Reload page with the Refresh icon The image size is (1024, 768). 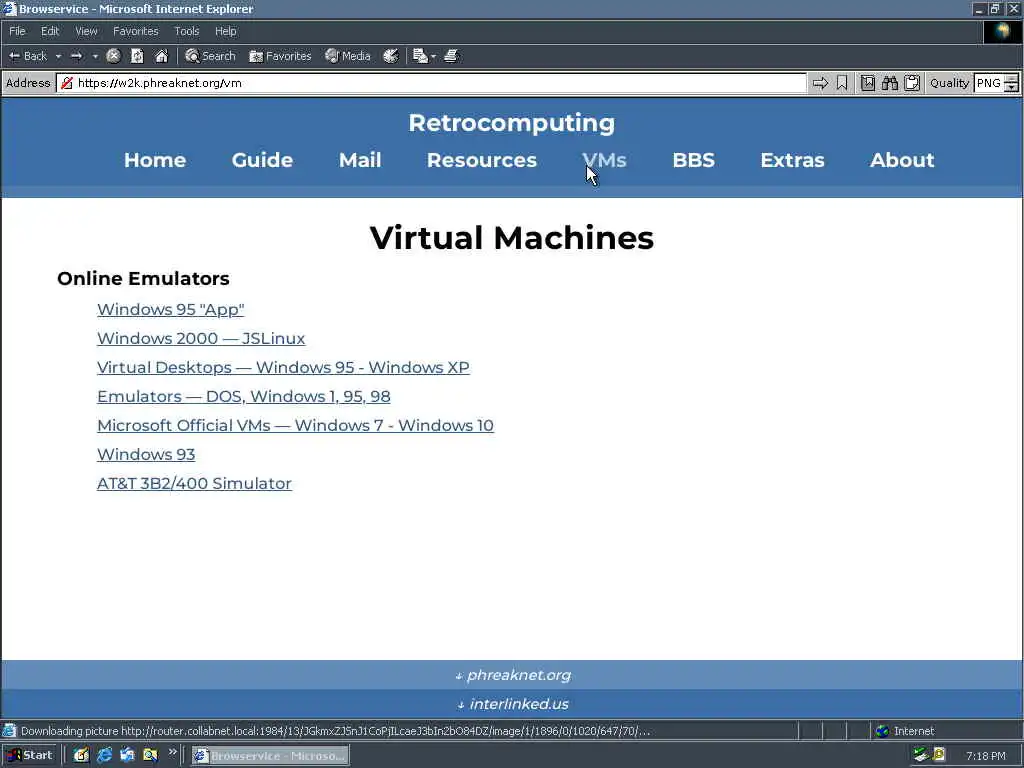pyautogui.click(x=137, y=56)
